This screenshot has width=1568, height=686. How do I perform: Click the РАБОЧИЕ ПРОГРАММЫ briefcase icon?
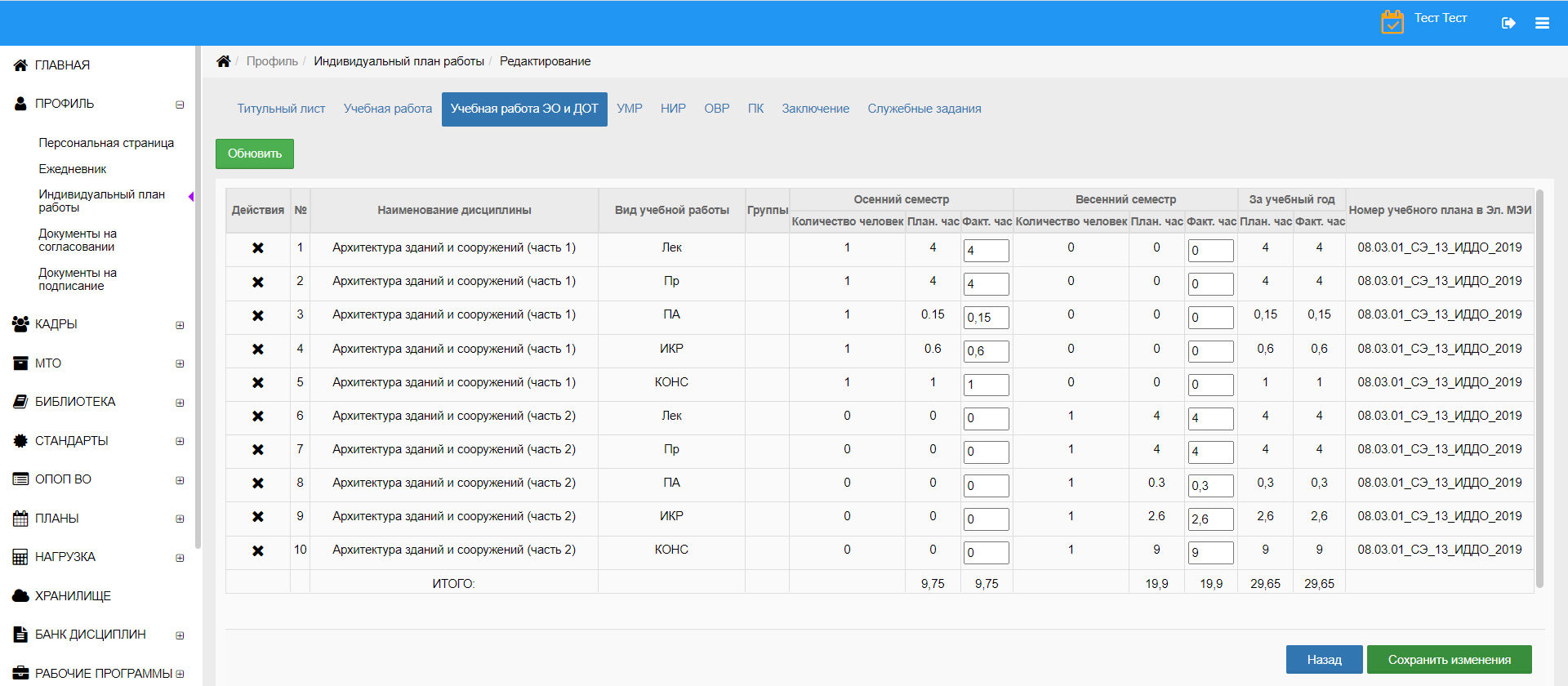click(x=20, y=674)
